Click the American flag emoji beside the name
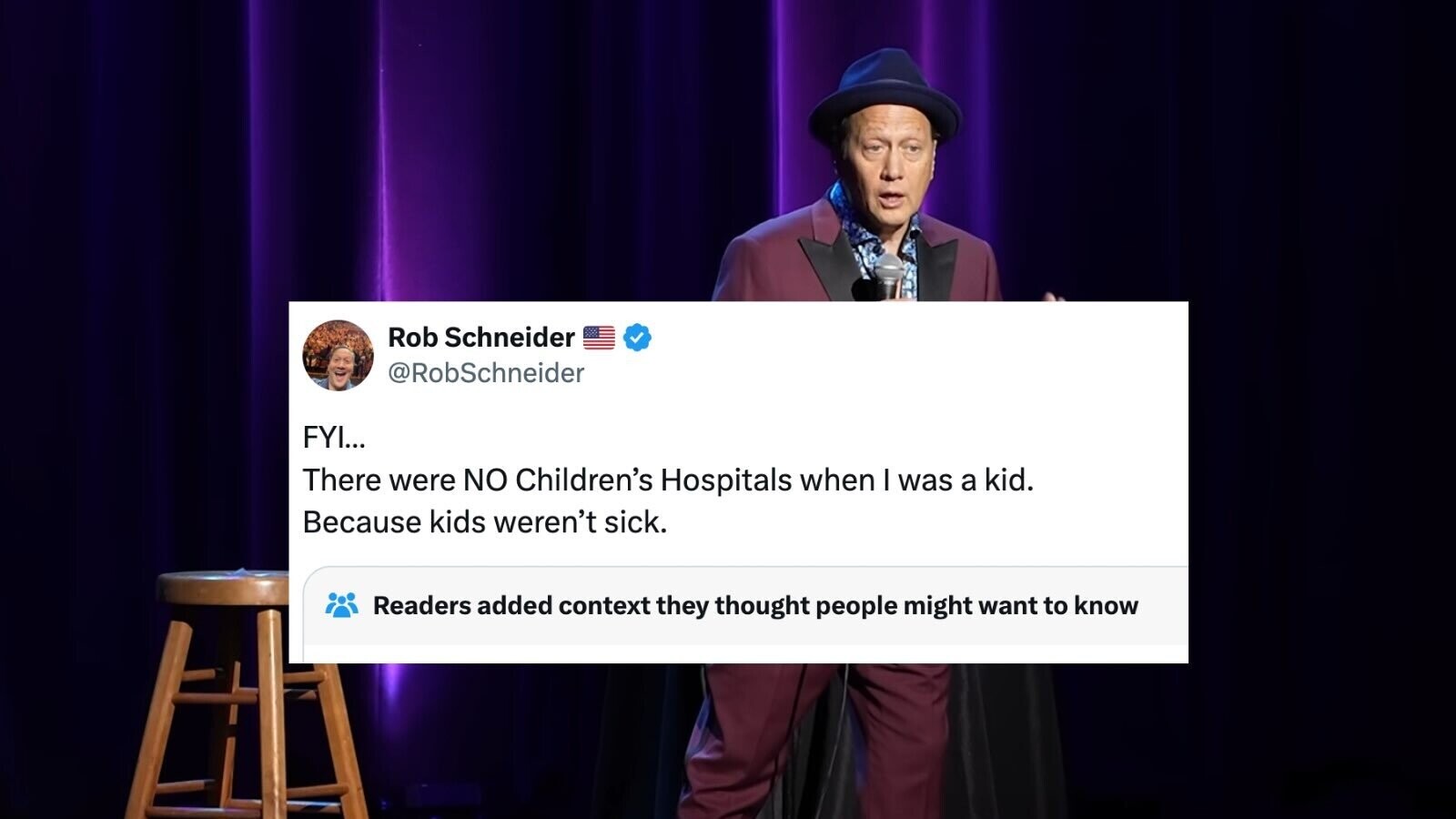Image resolution: width=1456 pixels, height=819 pixels. click(x=599, y=338)
